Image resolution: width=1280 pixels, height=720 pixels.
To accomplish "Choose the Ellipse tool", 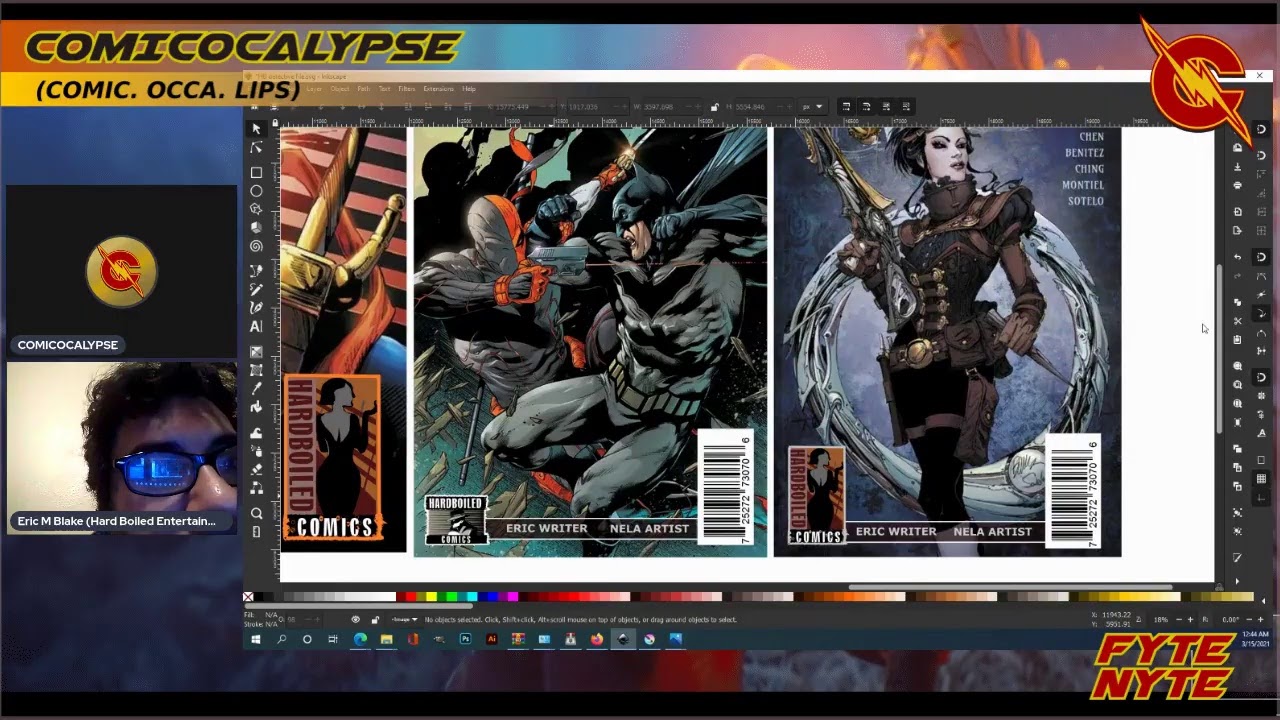I will 256,191.
